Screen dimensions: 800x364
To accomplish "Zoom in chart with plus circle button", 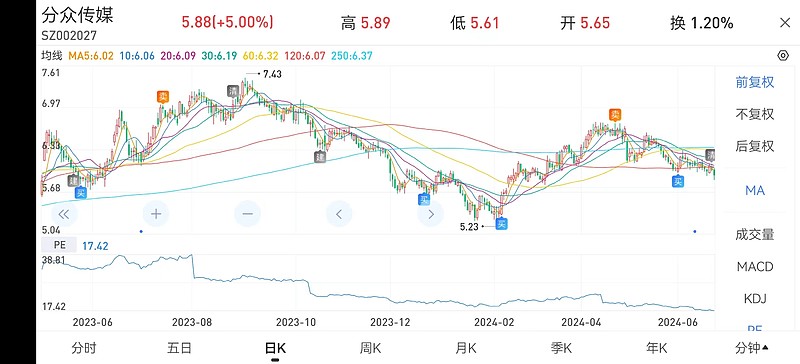I will (x=156, y=214).
